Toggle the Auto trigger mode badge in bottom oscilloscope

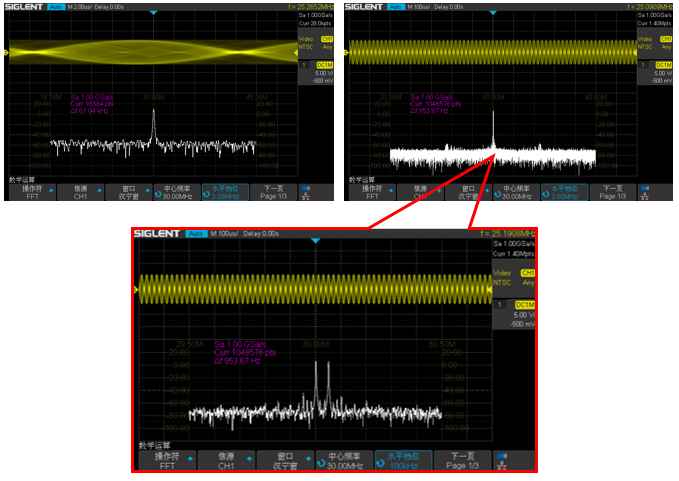click(x=197, y=234)
